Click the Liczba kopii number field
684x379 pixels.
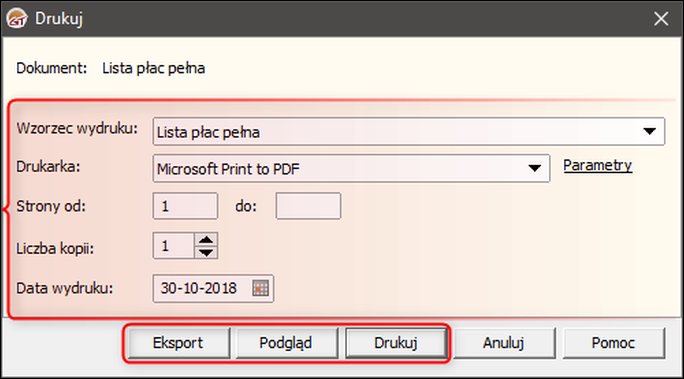coord(173,246)
